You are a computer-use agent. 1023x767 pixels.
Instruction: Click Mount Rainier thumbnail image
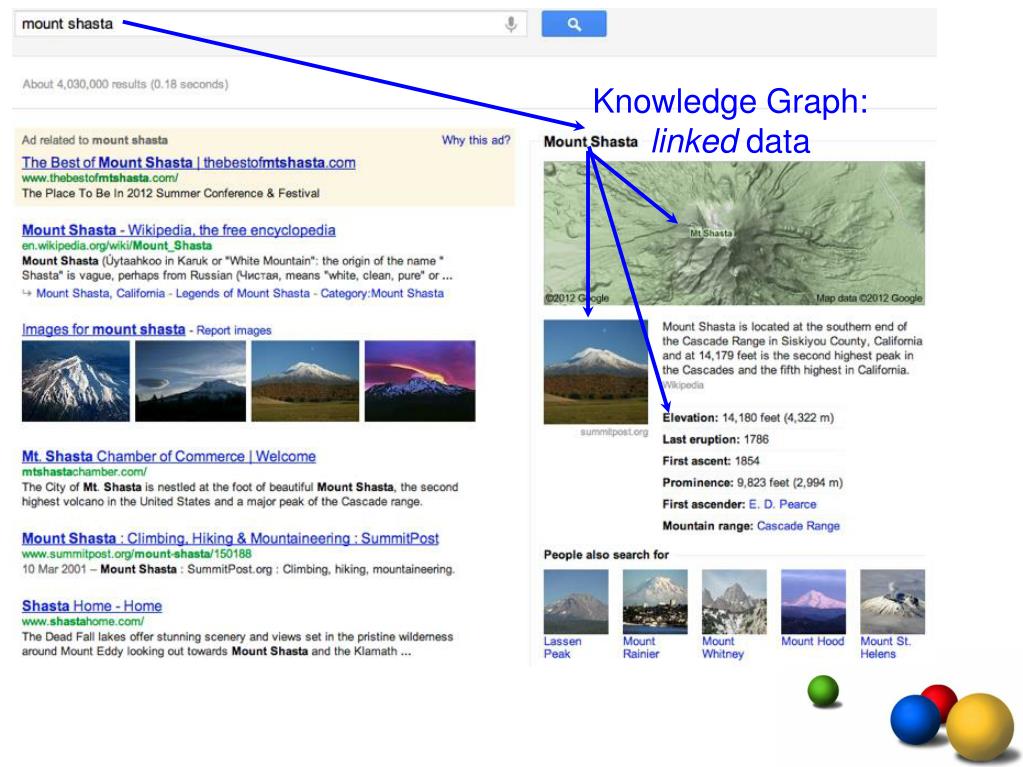(x=655, y=601)
